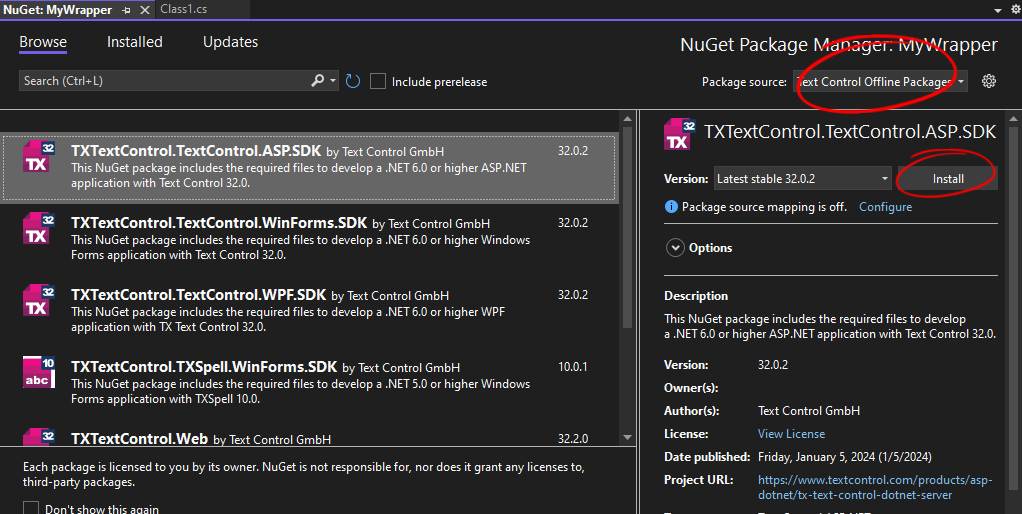
Task: Switch to the Browse tab
Action: point(43,42)
